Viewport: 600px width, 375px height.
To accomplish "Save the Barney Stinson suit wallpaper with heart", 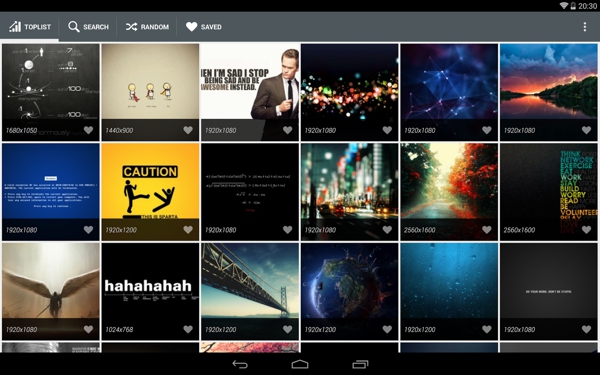I will click(287, 130).
